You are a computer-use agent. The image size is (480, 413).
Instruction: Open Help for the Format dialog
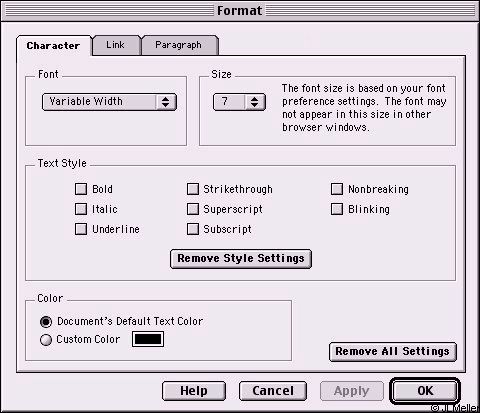194,391
